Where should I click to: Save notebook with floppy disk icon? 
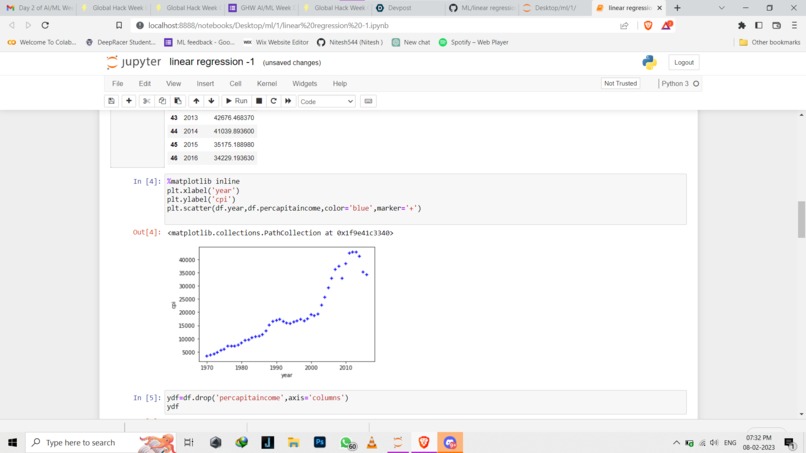tap(111, 101)
